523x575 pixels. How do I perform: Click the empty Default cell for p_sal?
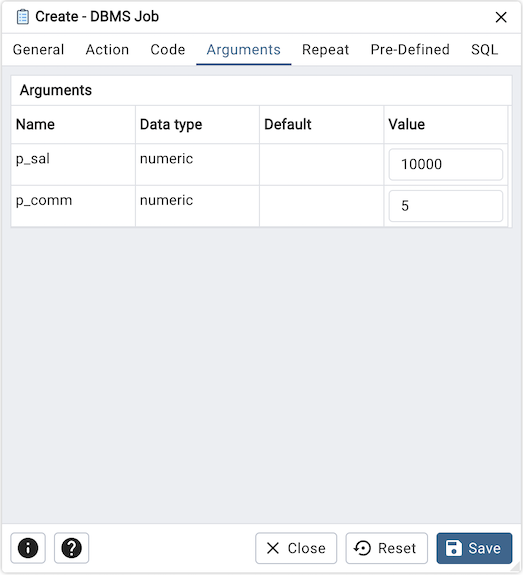322,164
